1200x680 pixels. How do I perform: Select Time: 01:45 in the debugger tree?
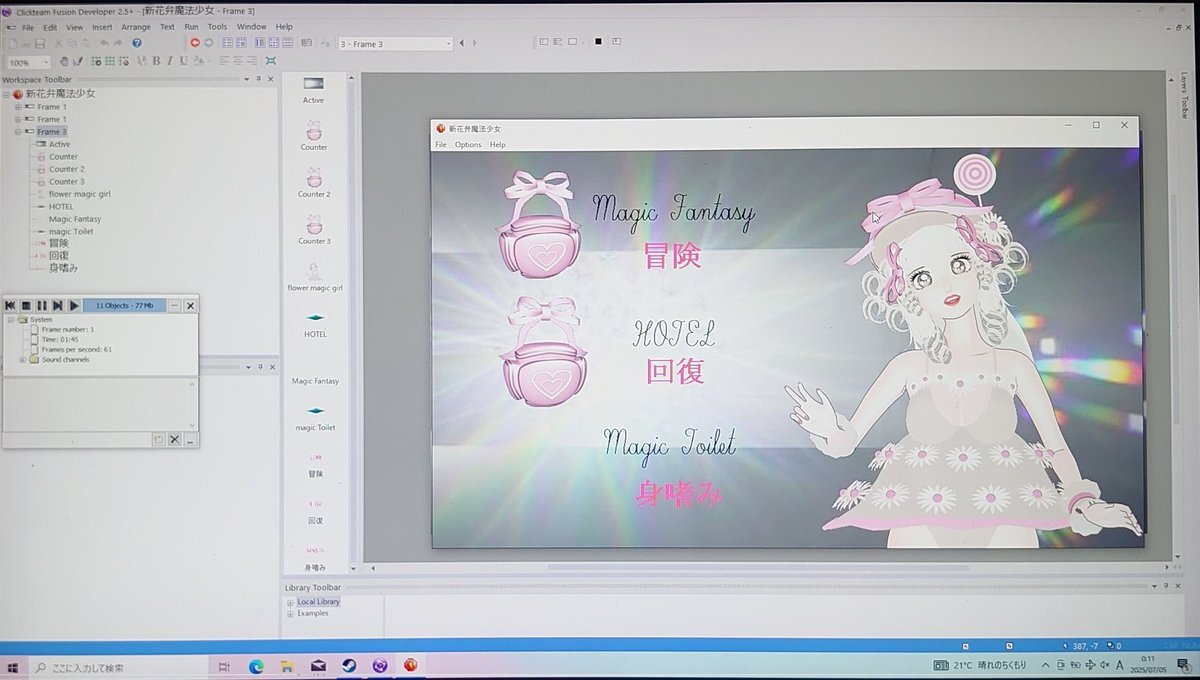[60, 340]
